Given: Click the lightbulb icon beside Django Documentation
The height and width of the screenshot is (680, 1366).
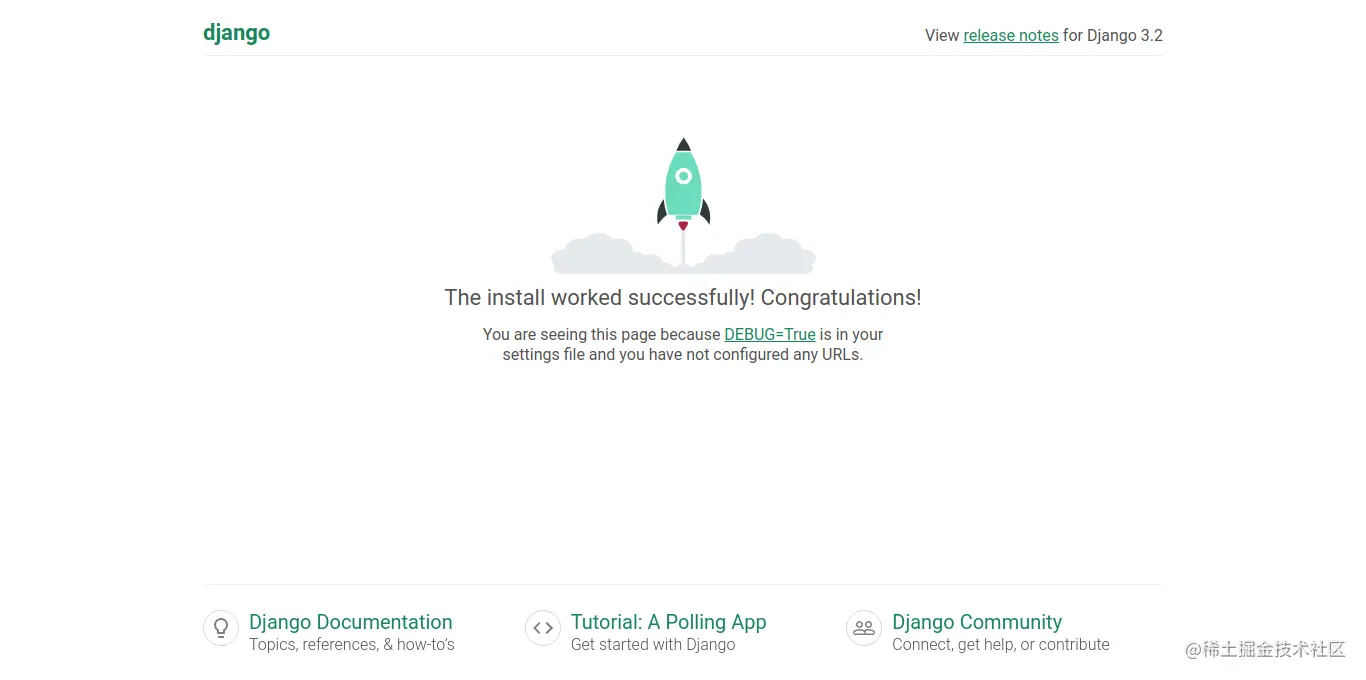Looking at the screenshot, I should coord(221,628).
